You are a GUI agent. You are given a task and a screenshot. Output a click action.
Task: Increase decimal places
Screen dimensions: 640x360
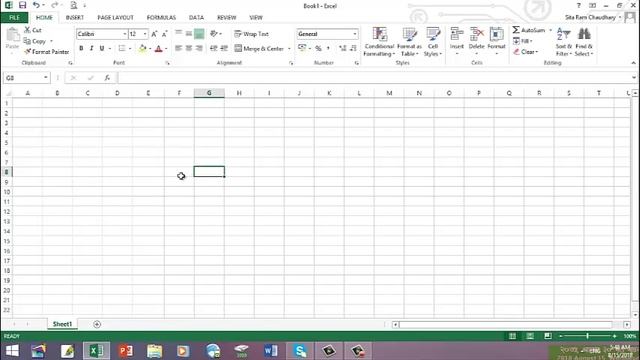(x=342, y=49)
